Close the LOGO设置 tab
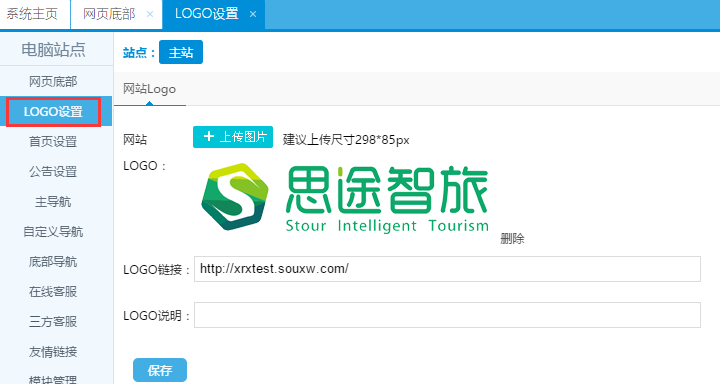Screen dimensions: 720x384 coord(253,14)
